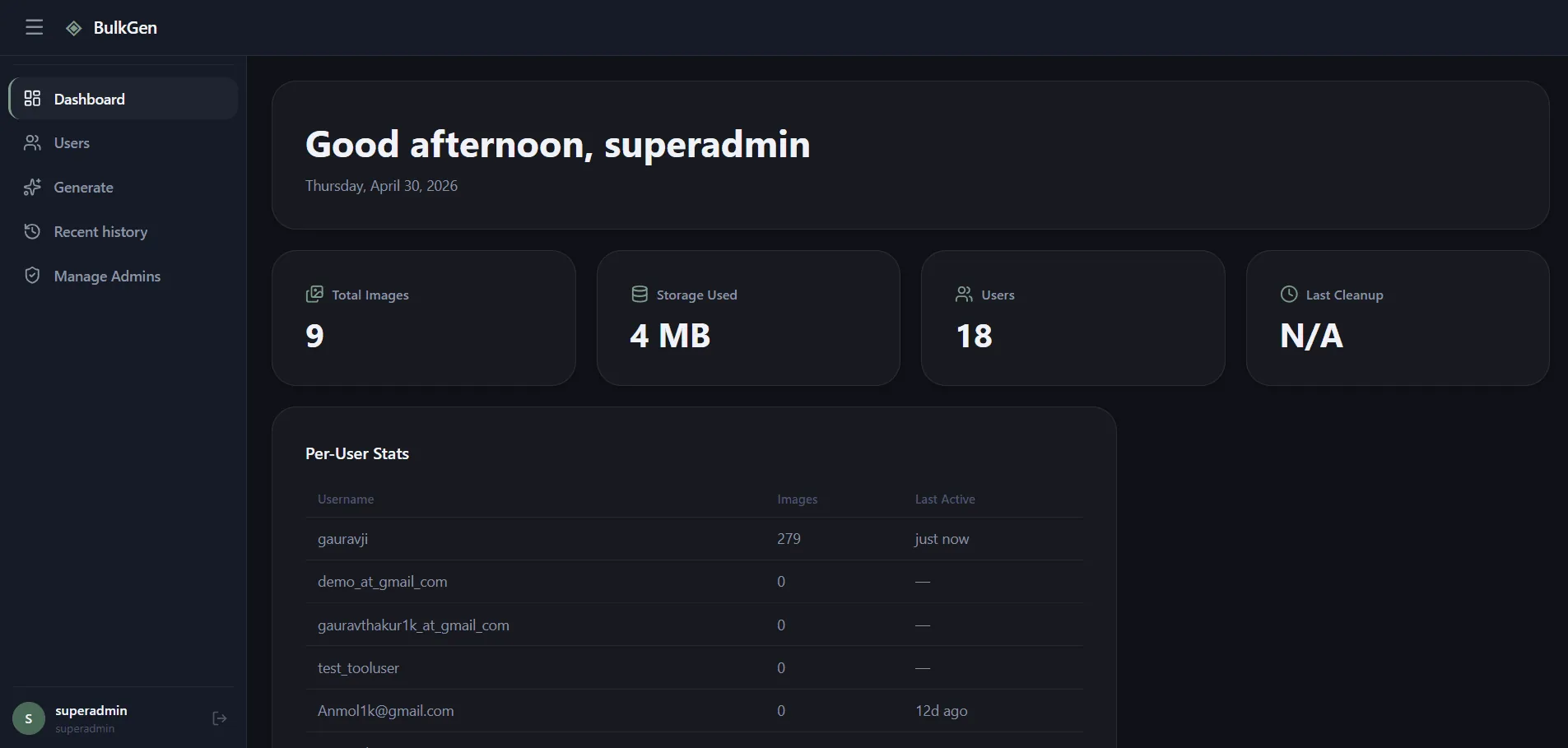Click the Storage Used database icon
The image size is (1568, 748).
click(x=640, y=295)
